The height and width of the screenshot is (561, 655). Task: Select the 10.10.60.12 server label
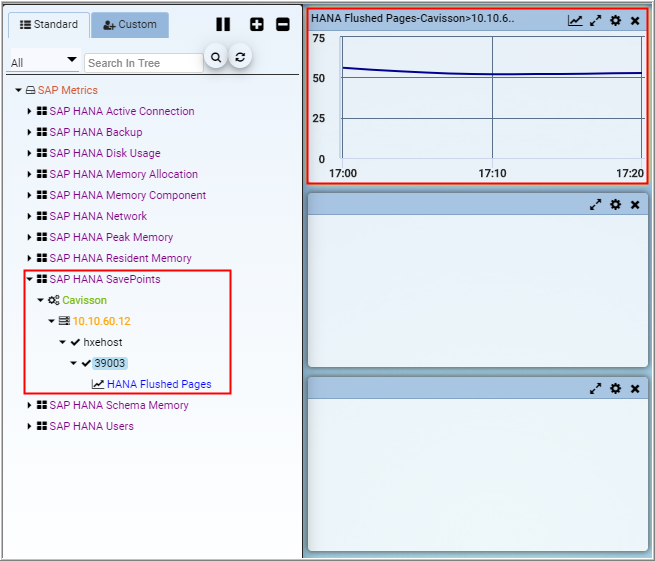click(x=102, y=321)
